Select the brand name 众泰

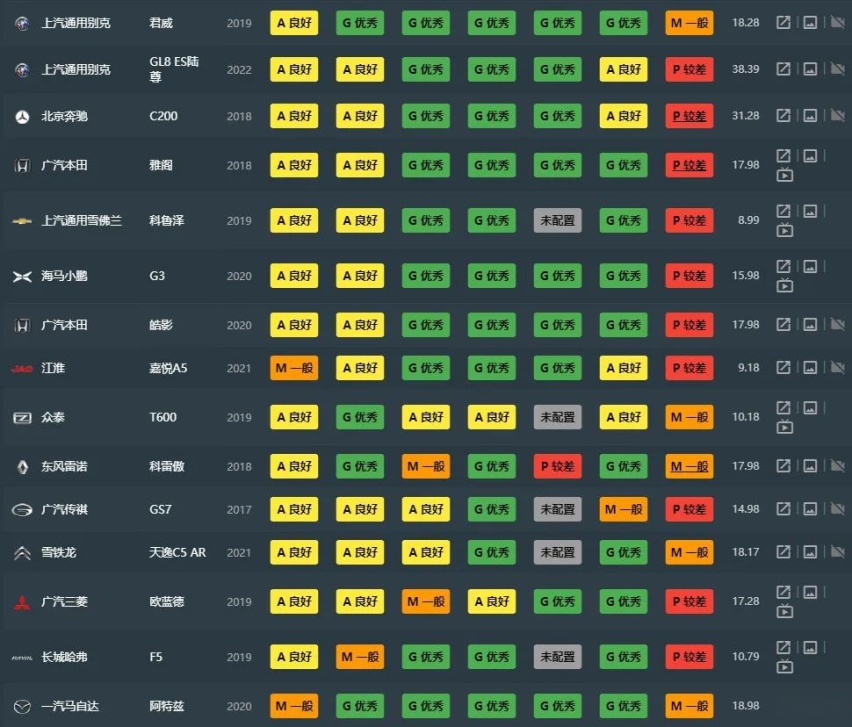(x=53, y=417)
